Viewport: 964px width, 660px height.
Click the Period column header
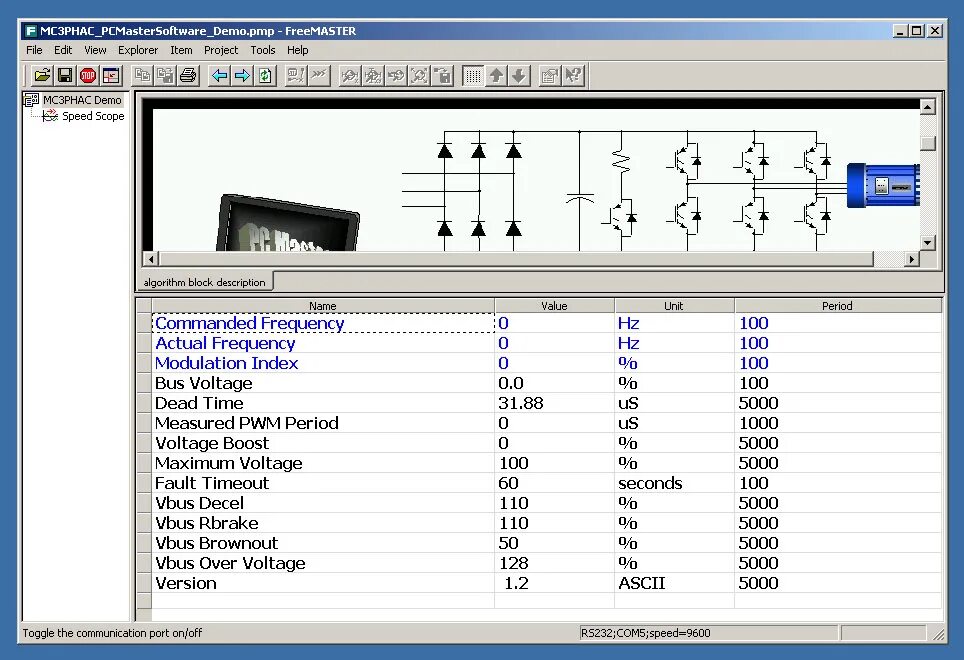837,305
